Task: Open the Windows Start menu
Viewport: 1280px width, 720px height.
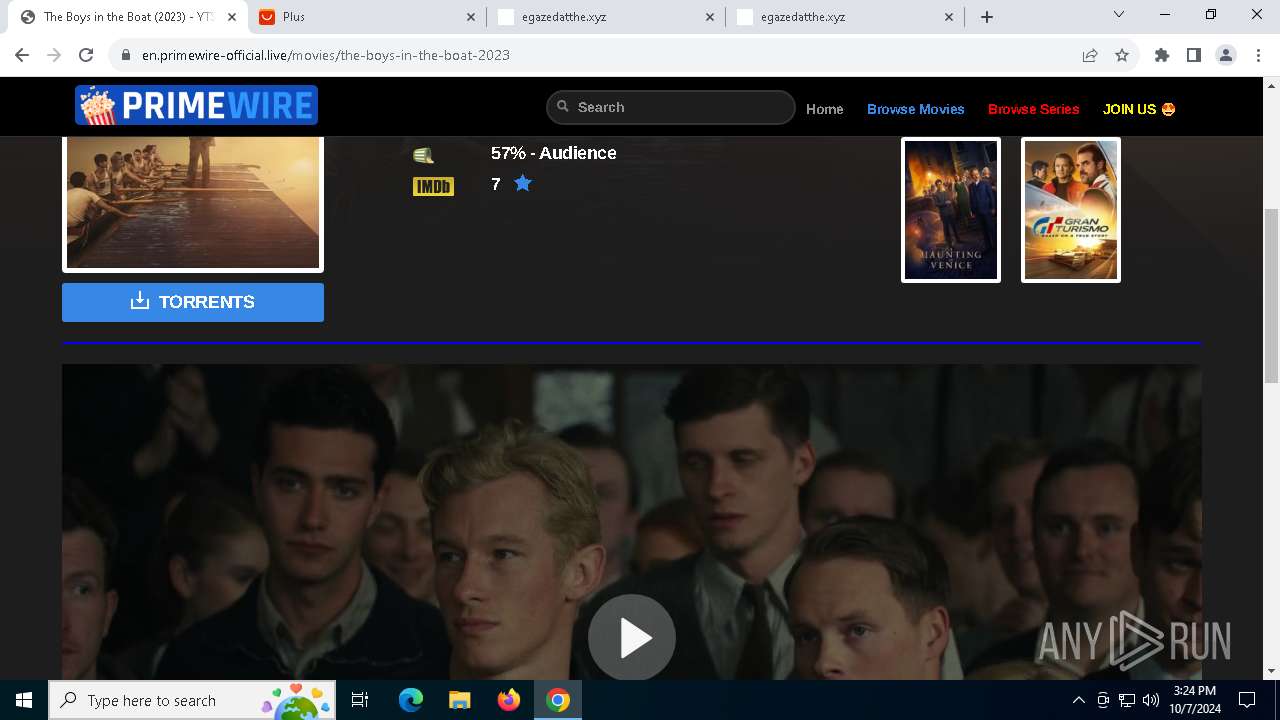Action: click(24, 700)
